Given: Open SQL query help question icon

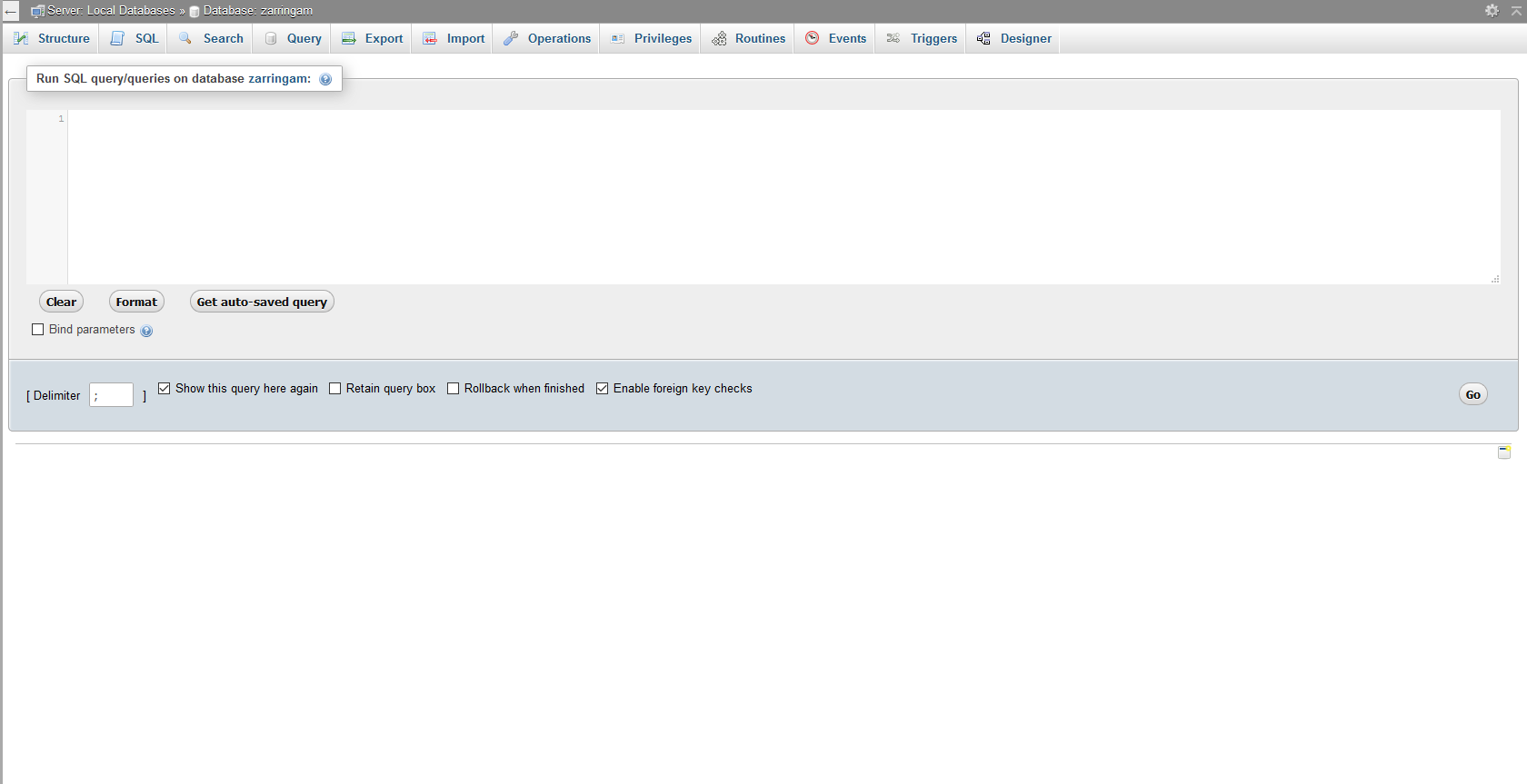Looking at the screenshot, I should click(x=325, y=79).
